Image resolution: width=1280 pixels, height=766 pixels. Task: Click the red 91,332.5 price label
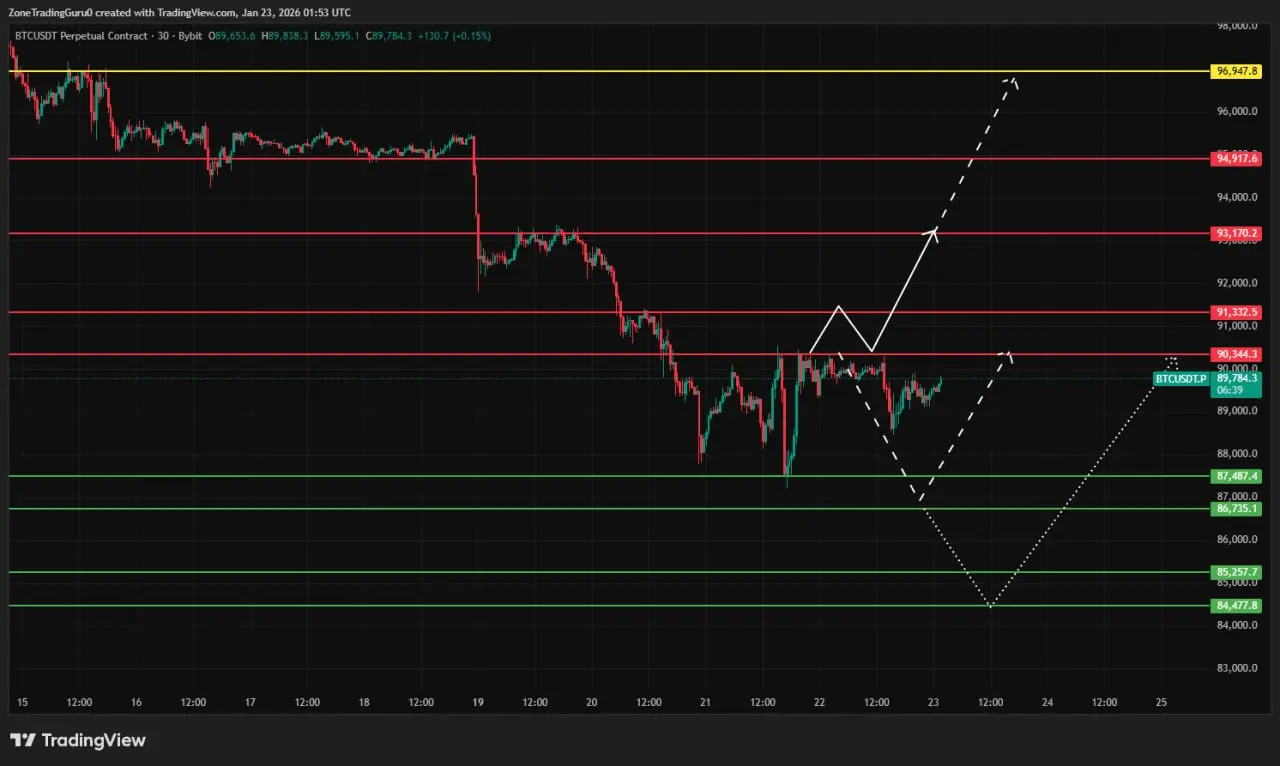[1236, 313]
